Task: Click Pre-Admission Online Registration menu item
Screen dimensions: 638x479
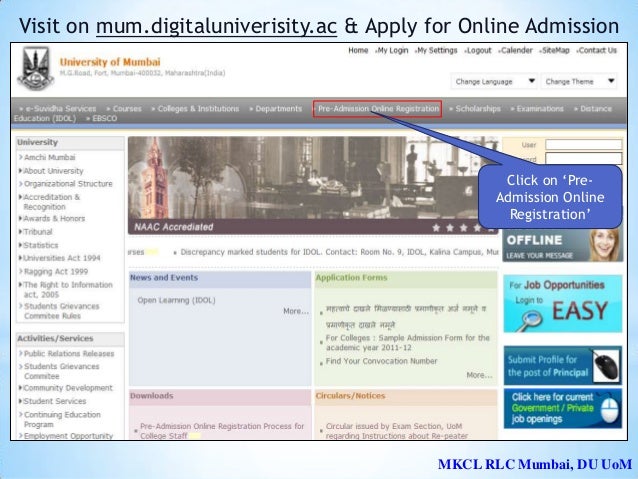Action: click(378, 109)
